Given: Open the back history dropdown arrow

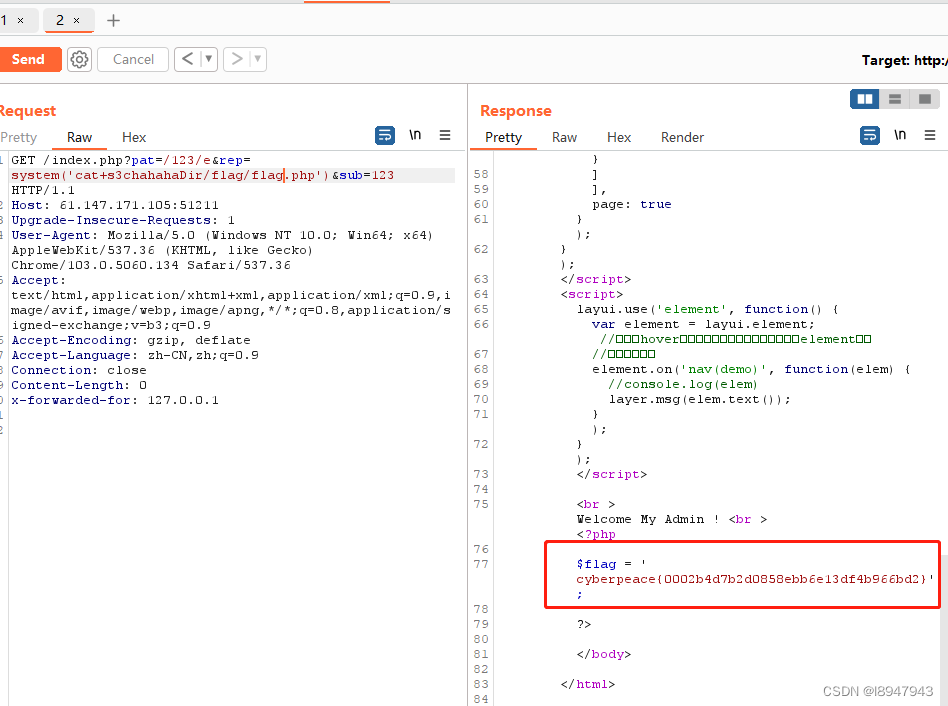Looking at the screenshot, I should click(209, 59).
